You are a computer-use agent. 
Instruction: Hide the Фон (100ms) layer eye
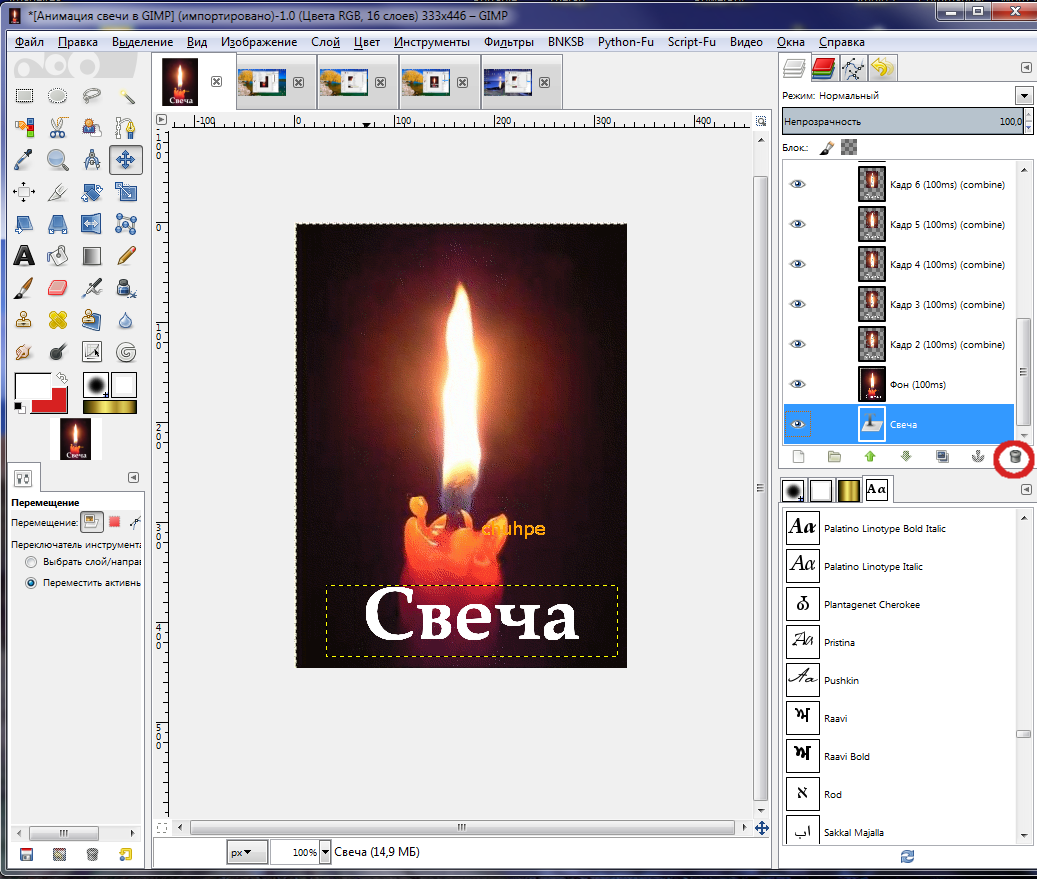[x=797, y=384]
